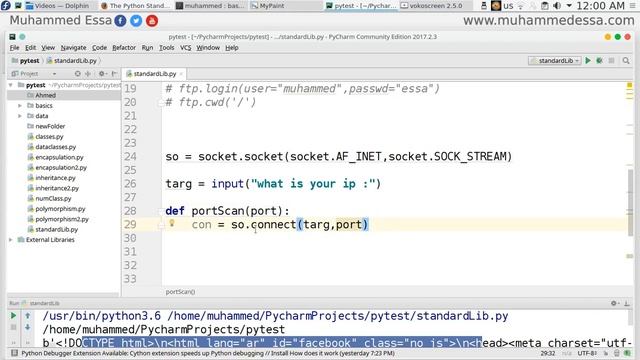The height and width of the screenshot is (360, 640).
Task: Click collapse-all icon in Project panel header
Action: [x=88, y=73]
